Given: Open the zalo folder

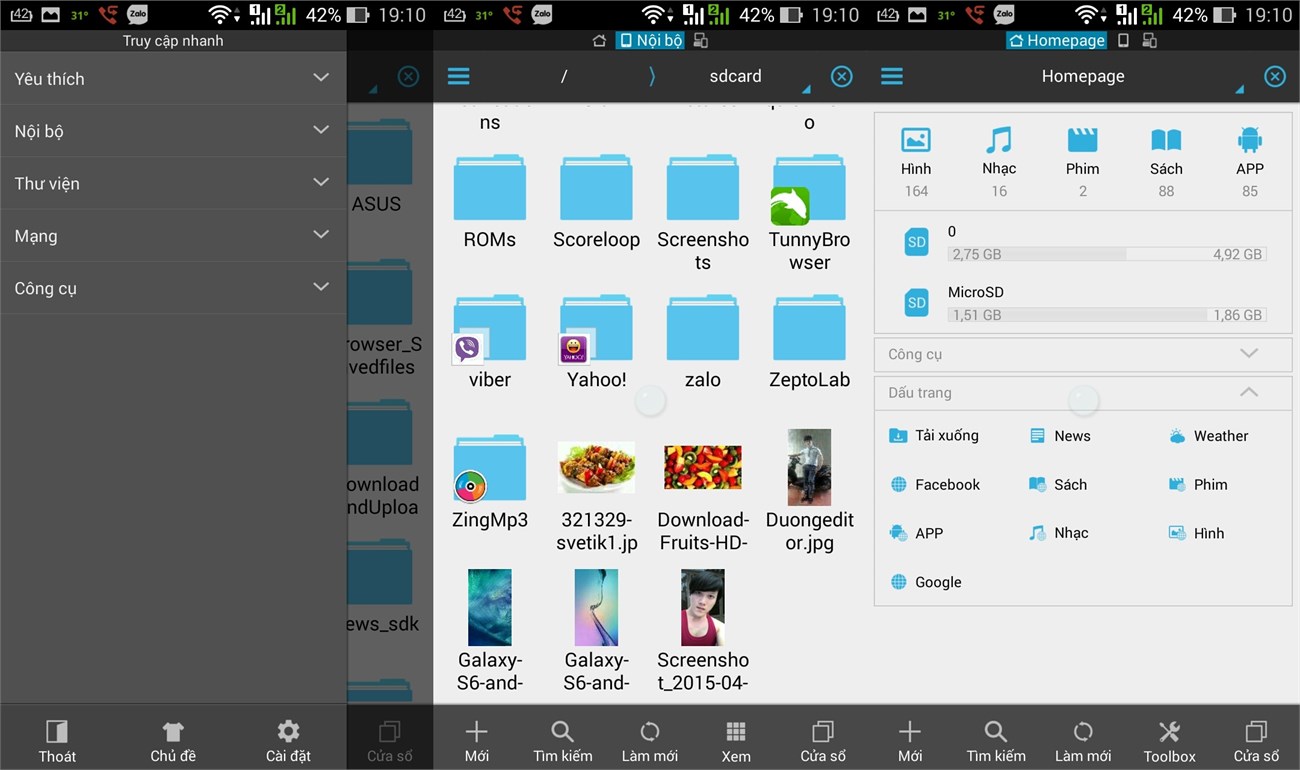Looking at the screenshot, I should click(x=703, y=341).
